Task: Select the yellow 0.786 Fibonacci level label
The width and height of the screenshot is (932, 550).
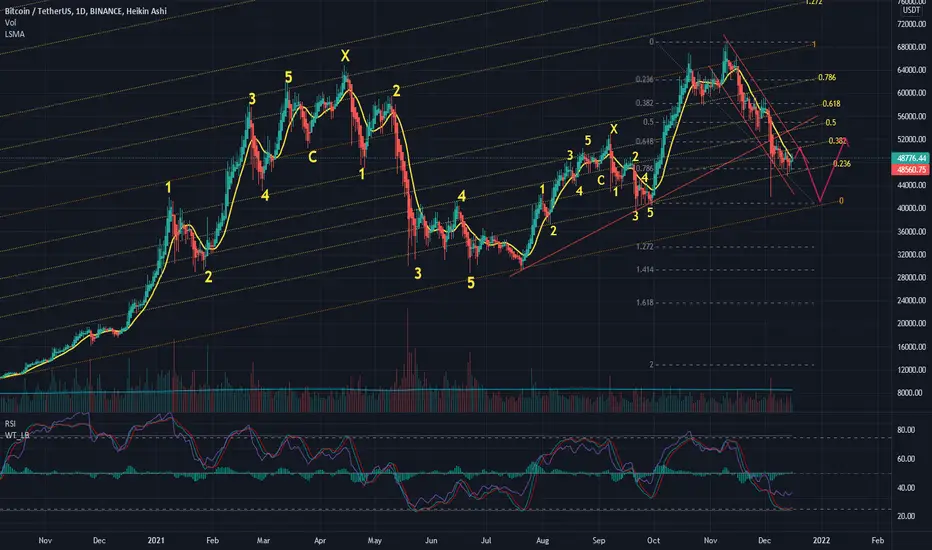Action: click(827, 77)
